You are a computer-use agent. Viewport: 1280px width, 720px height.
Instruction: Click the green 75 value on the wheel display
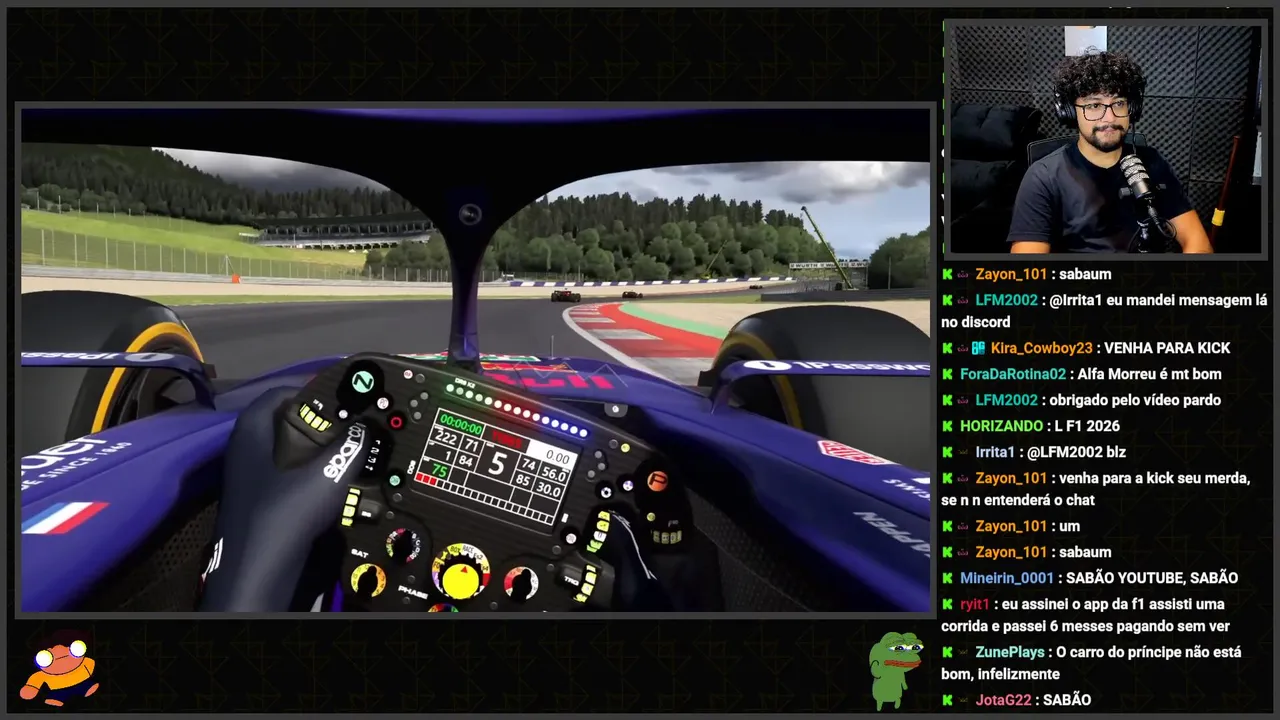tap(438, 469)
